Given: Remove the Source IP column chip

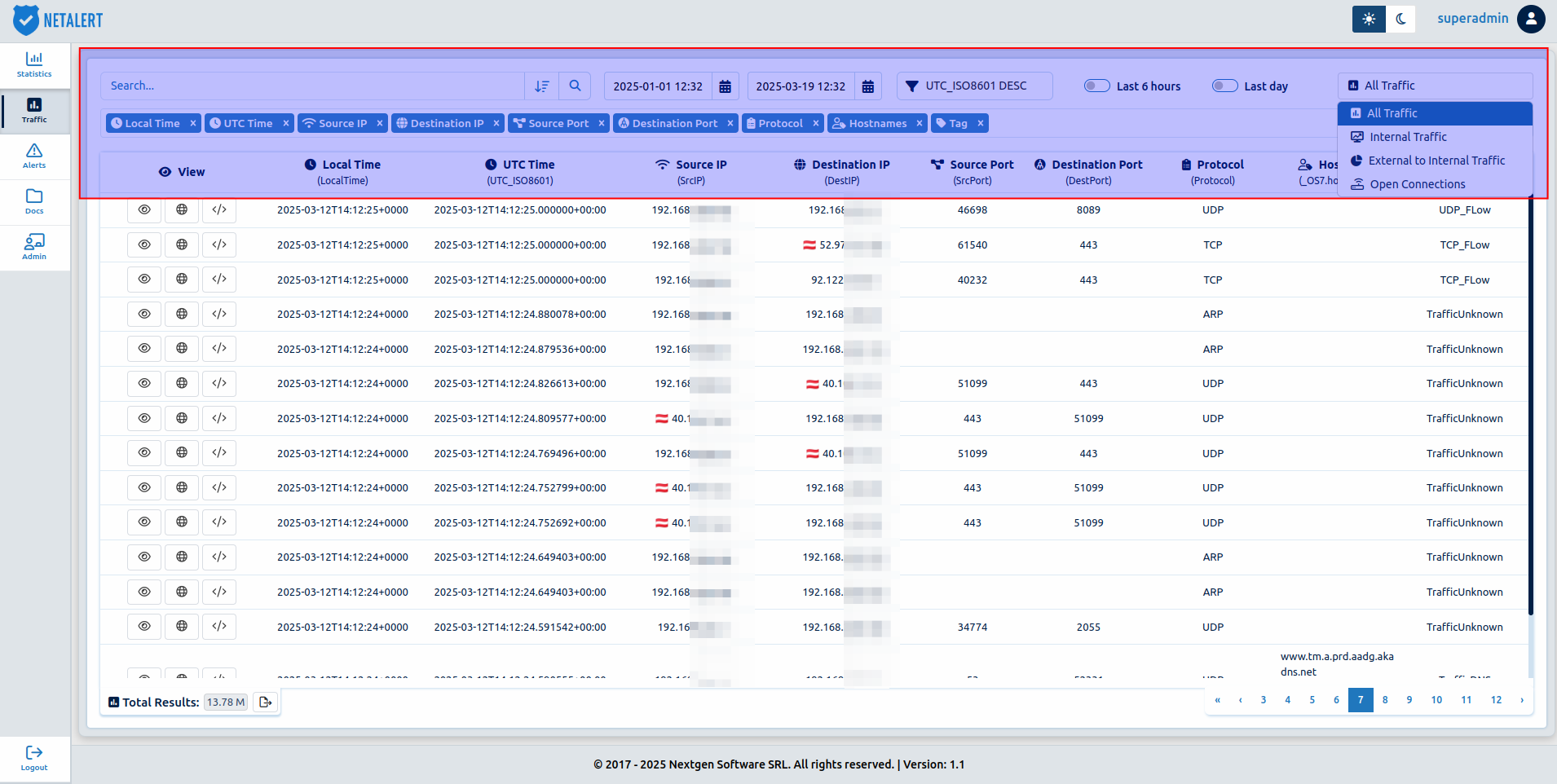Looking at the screenshot, I should click(380, 123).
